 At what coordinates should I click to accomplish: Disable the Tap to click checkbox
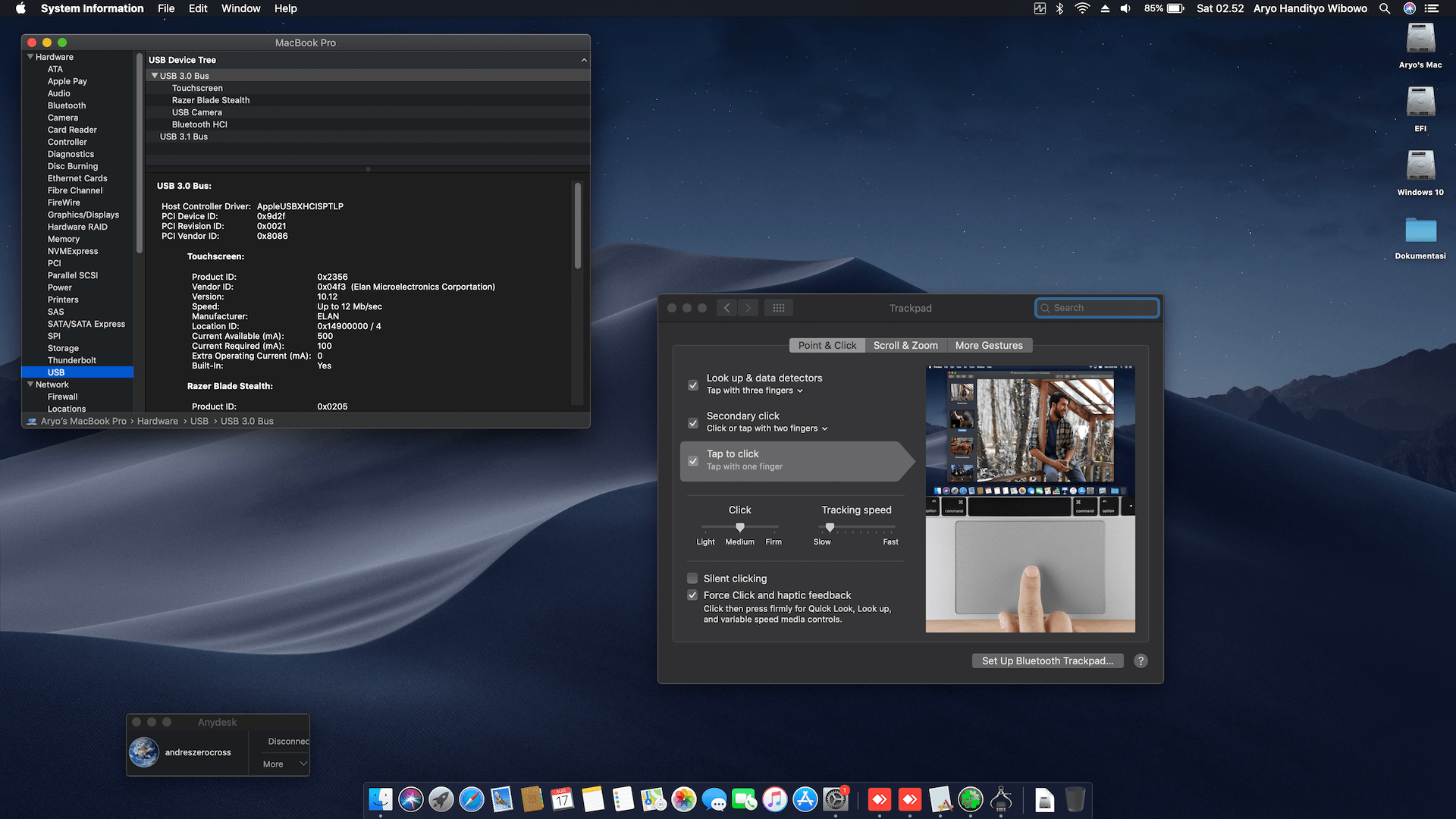693,461
